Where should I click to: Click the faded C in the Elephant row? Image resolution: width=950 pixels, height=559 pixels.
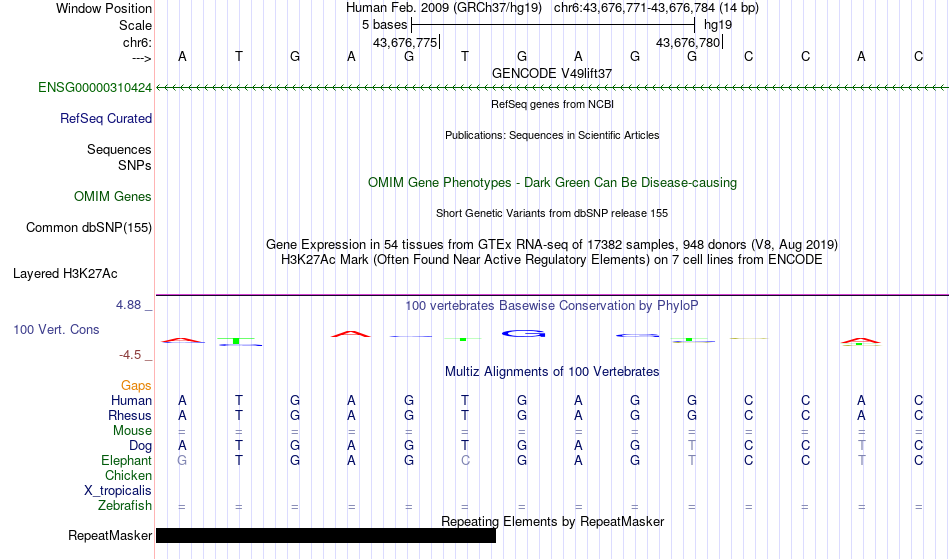[465, 461]
